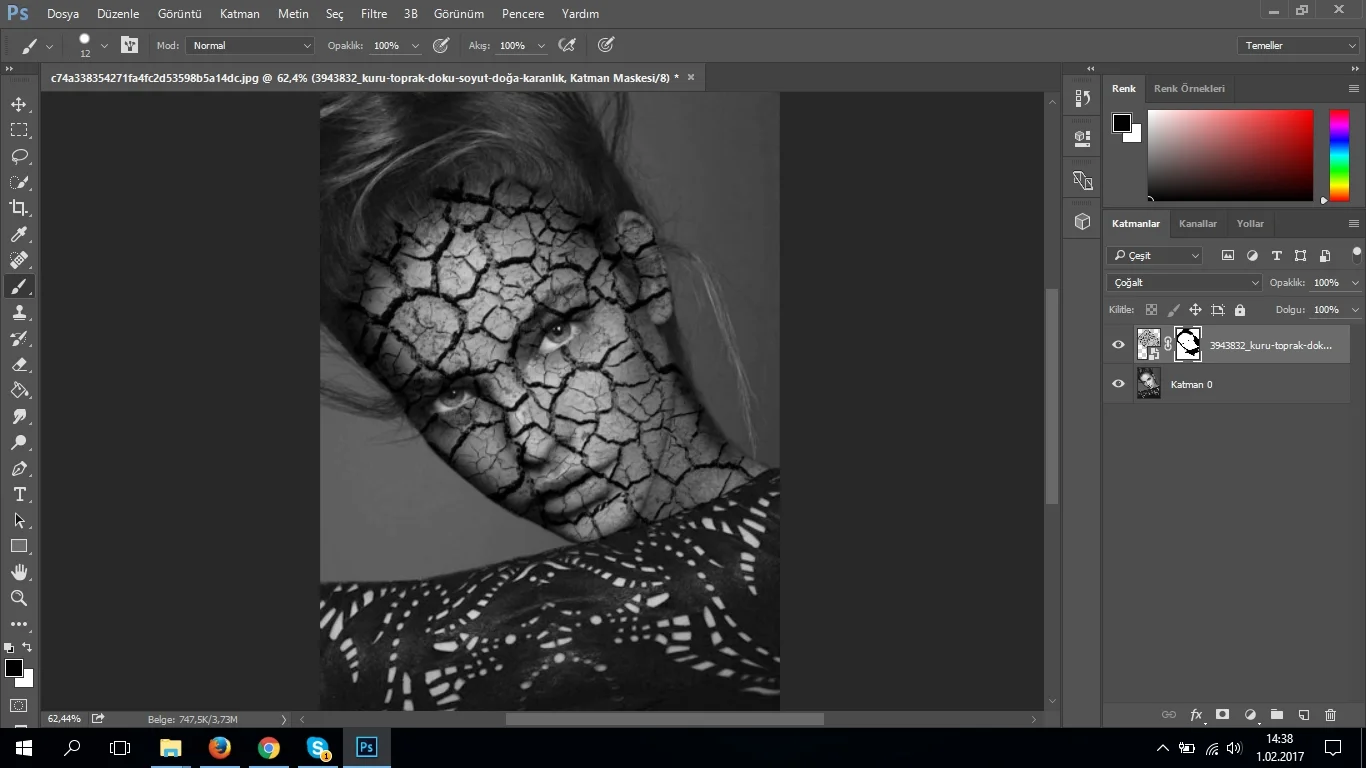
Task: Select the Hand tool
Action: (19, 572)
